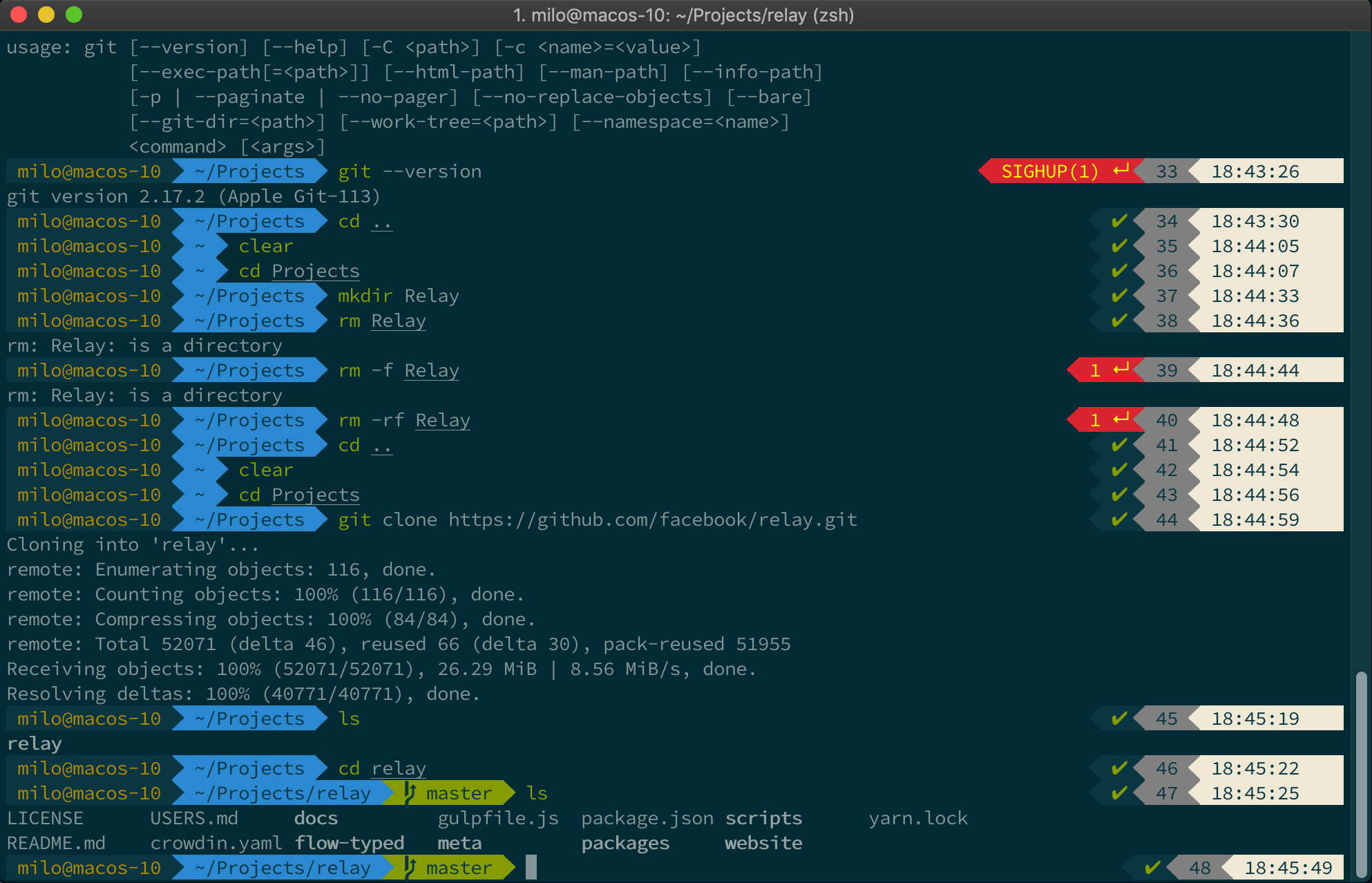The width and height of the screenshot is (1372, 883).
Task: Click the terminal cursor block at prompt
Action: click(531, 867)
